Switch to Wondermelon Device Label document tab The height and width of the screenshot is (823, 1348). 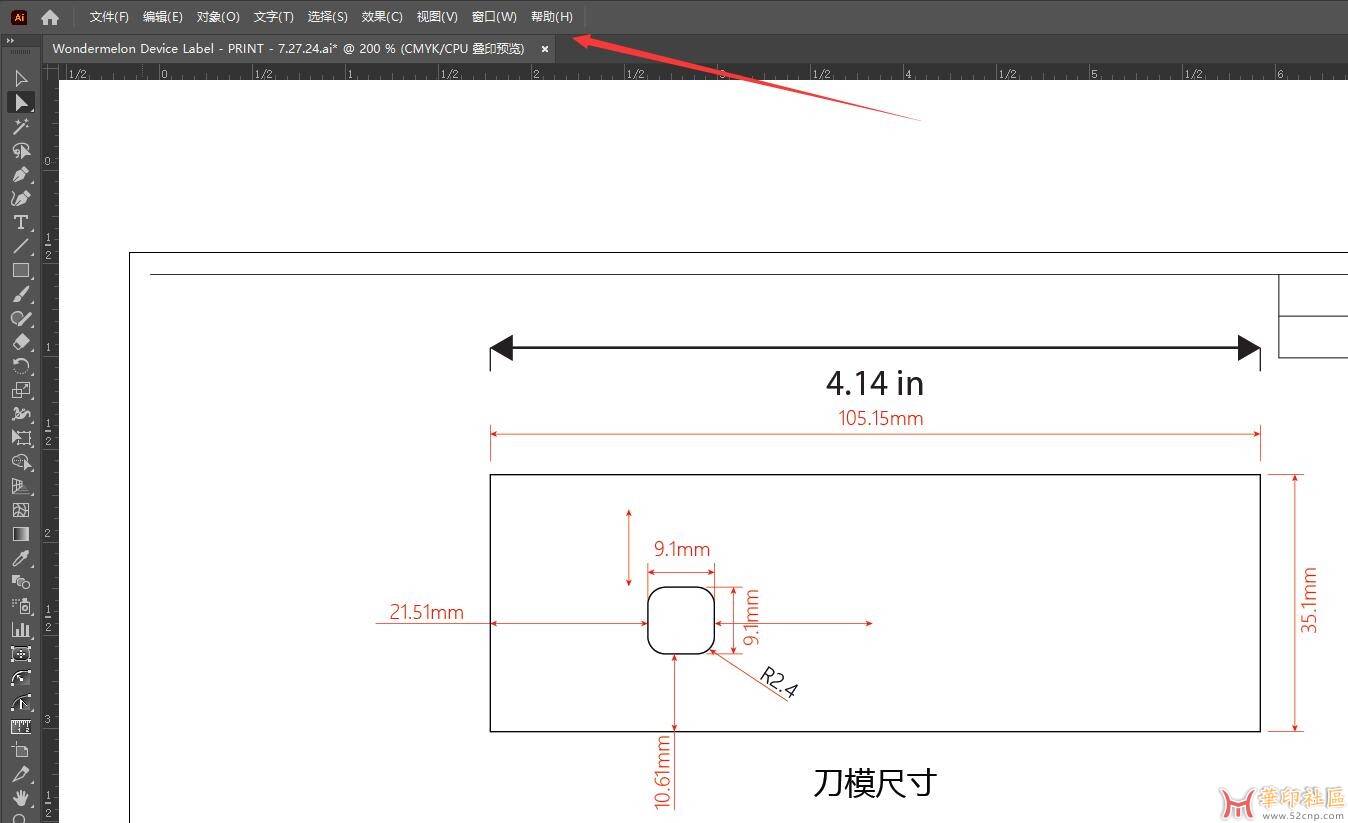pos(288,48)
